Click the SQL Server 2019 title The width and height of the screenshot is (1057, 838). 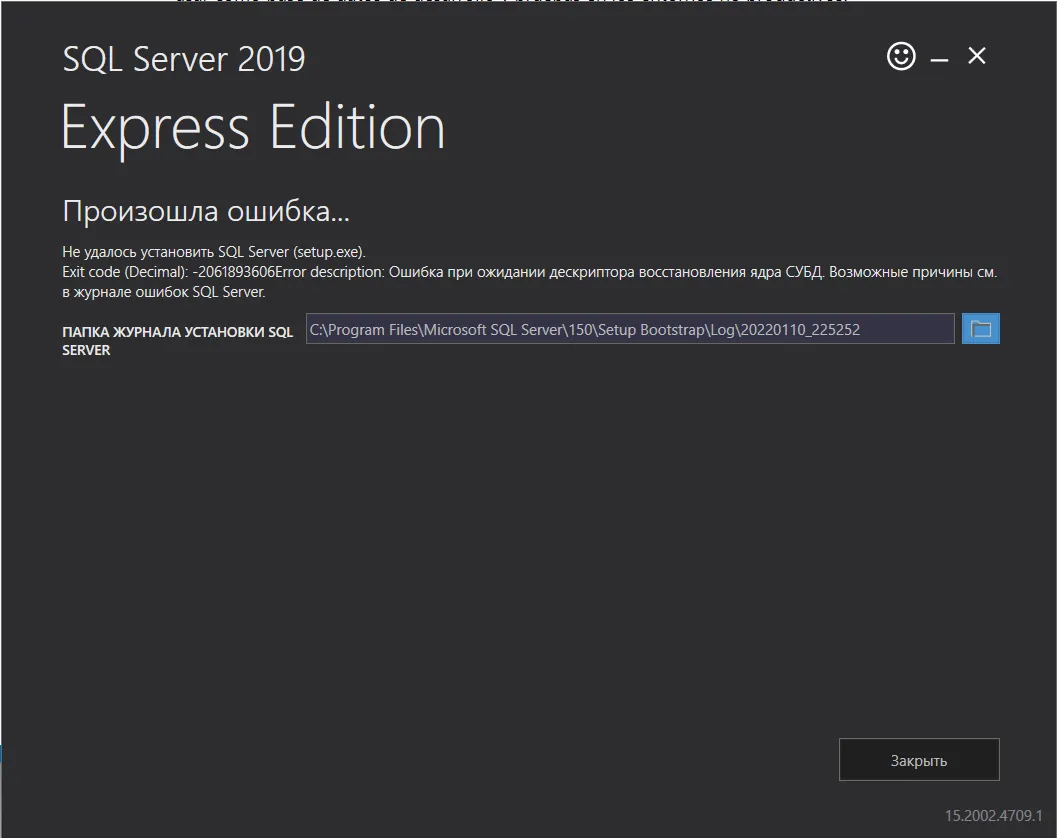pyautogui.click(x=183, y=59)
